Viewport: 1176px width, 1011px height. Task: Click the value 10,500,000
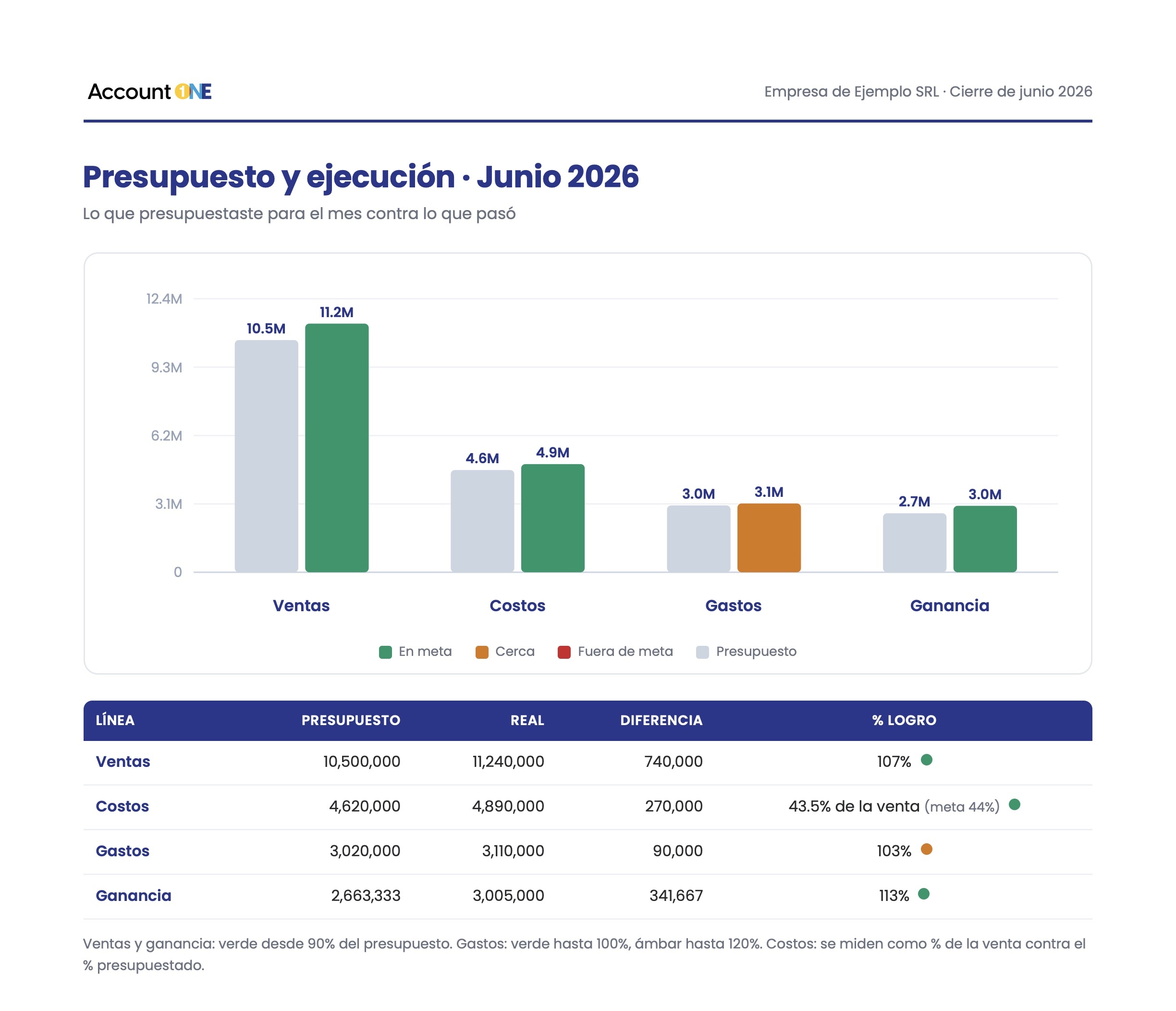coord(362,762)
